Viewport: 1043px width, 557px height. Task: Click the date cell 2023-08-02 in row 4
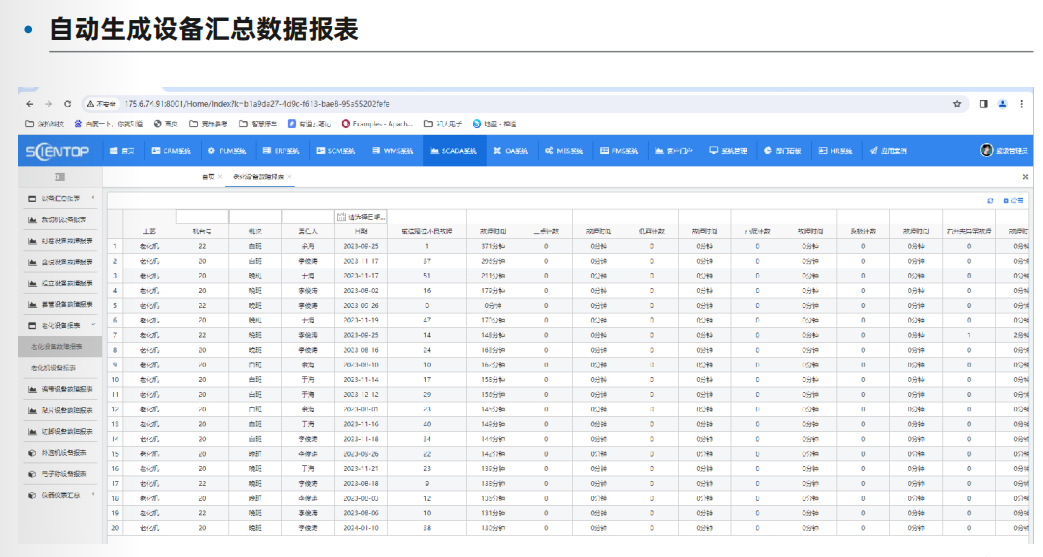click(x=361, y=291)
